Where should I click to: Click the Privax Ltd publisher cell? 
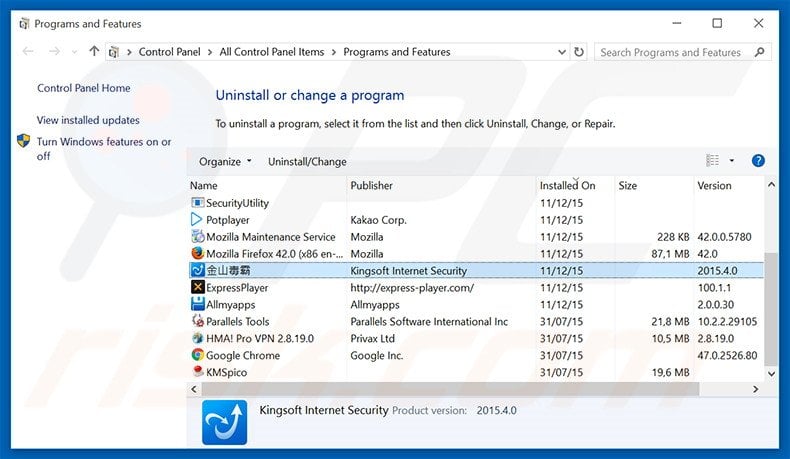(x=373, y=339)
